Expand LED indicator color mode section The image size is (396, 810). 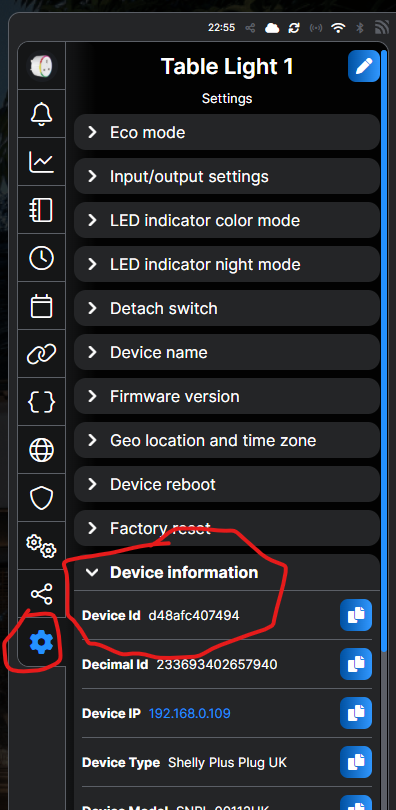tap(227, 221)
